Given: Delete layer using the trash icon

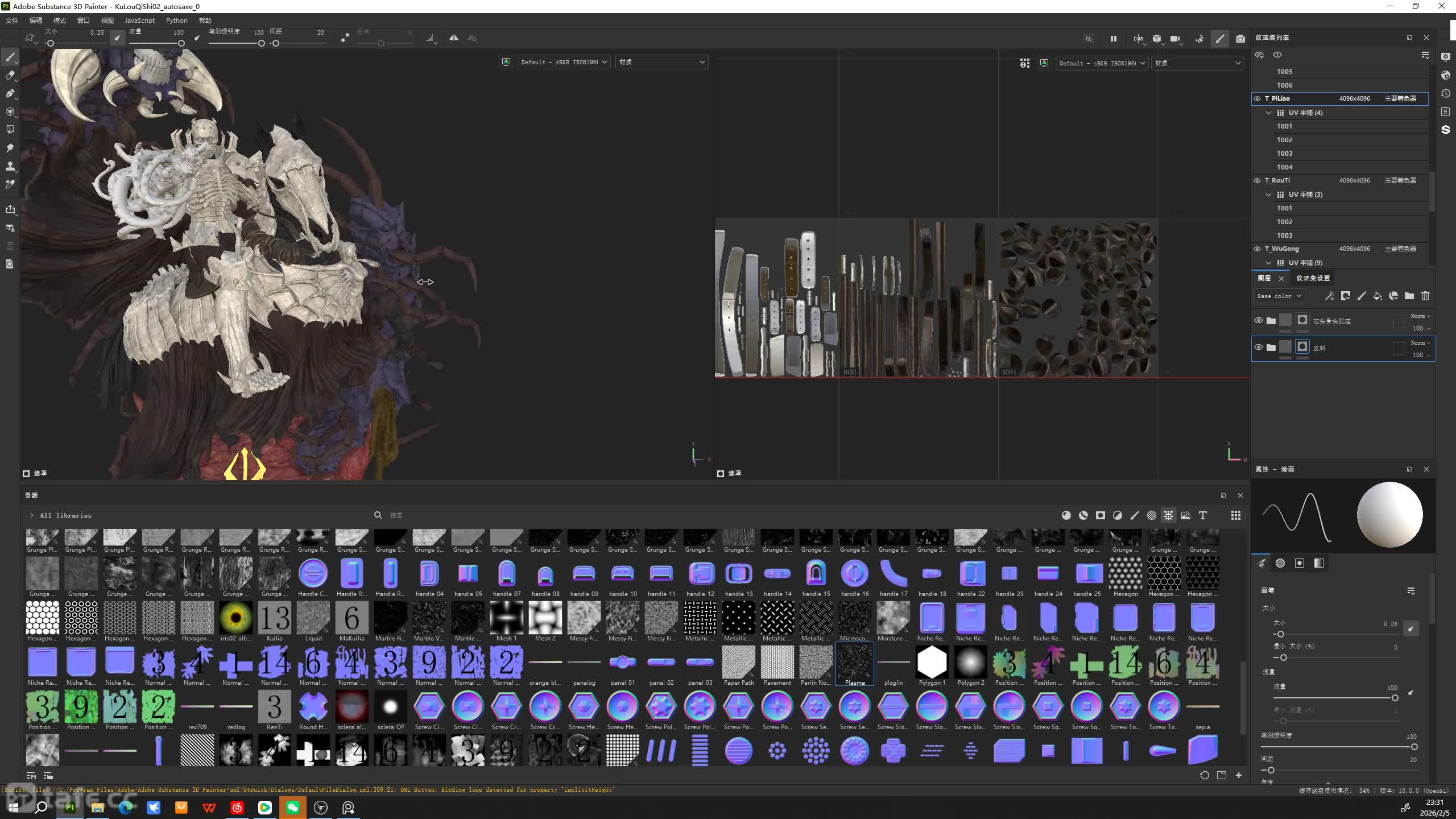Looking at the screenshot, I should coord(1425,296).
